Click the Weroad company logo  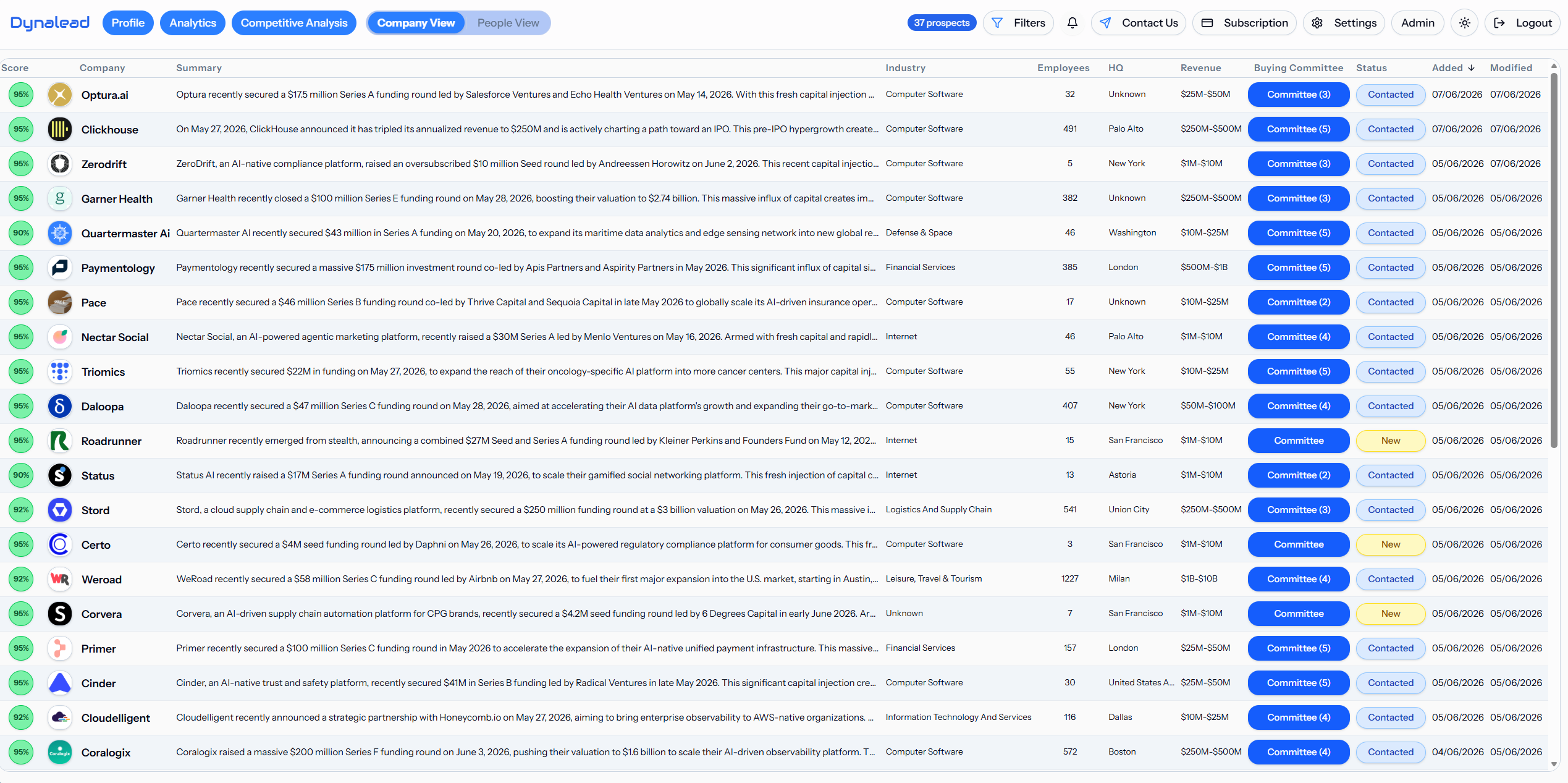coord(60,579)
